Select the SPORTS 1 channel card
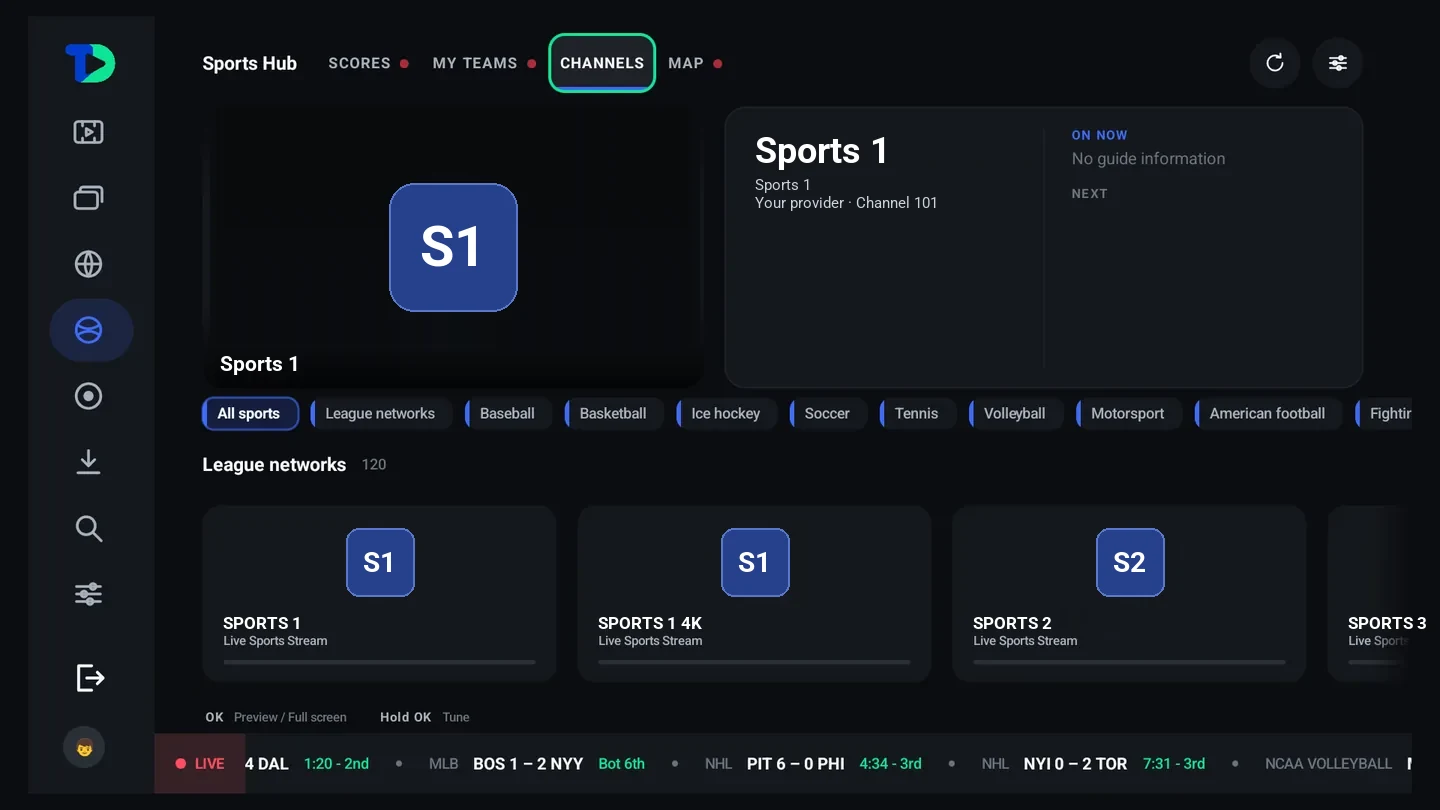The height and width of the screenshot is (810, 1440). click(x=379, y=594)
